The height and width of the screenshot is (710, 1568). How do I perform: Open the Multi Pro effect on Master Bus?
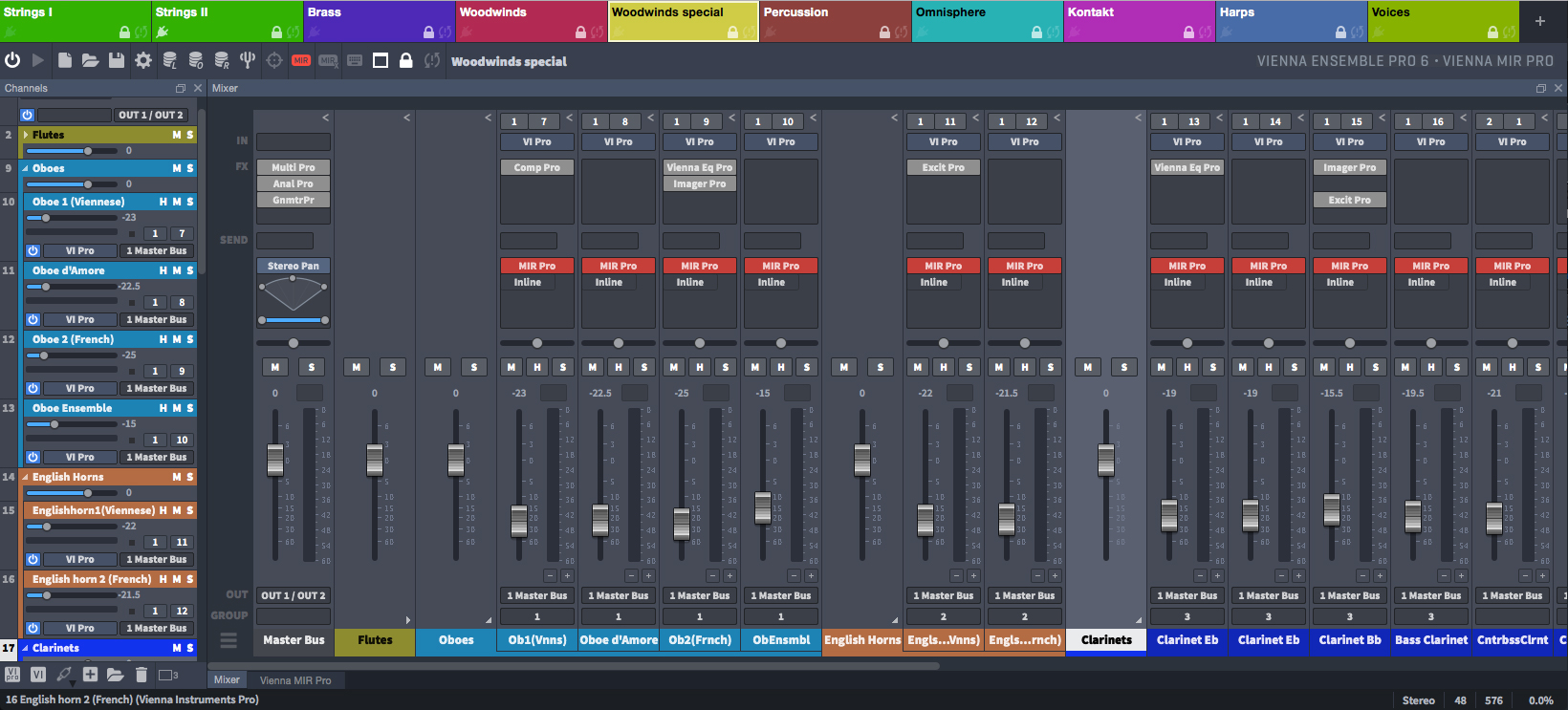coord(294,167)
